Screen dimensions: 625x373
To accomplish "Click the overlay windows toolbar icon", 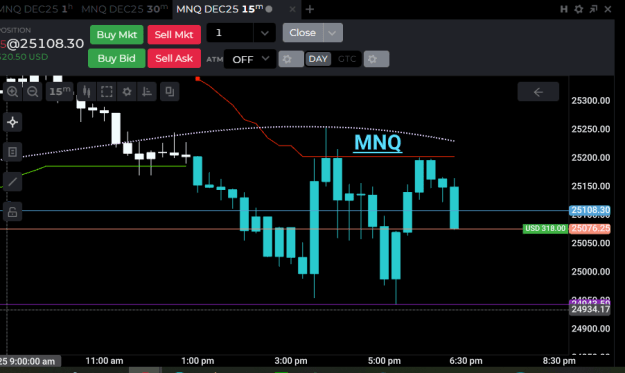I will (169, 92).
